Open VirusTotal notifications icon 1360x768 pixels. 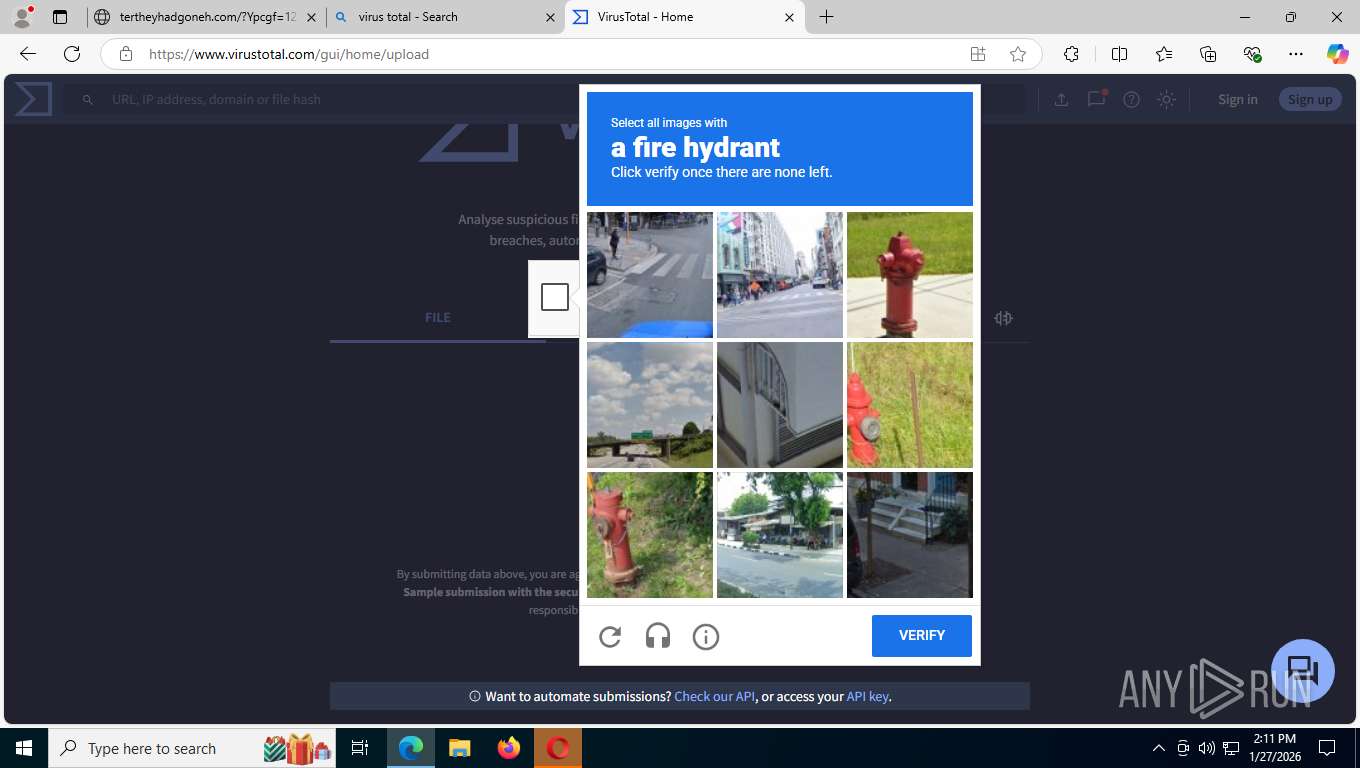1097,99
